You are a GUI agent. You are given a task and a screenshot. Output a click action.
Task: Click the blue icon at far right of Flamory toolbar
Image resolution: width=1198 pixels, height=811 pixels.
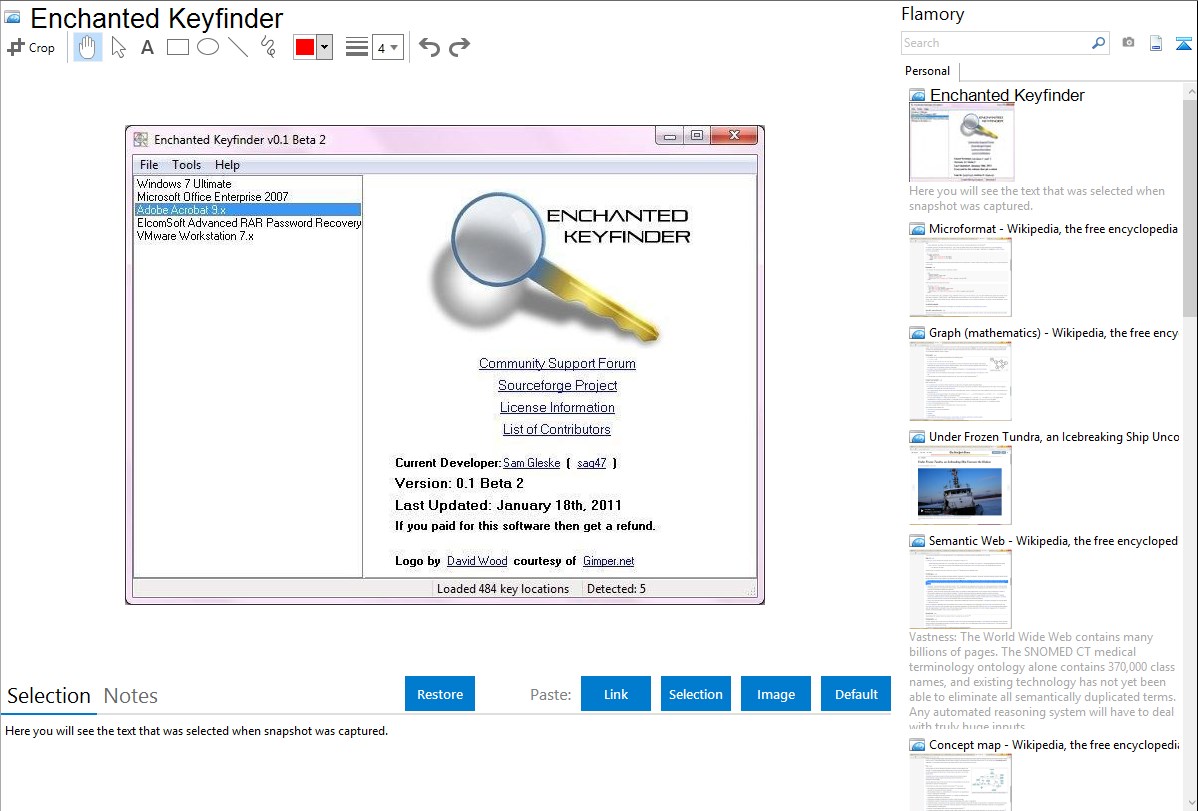point(1183,43)
